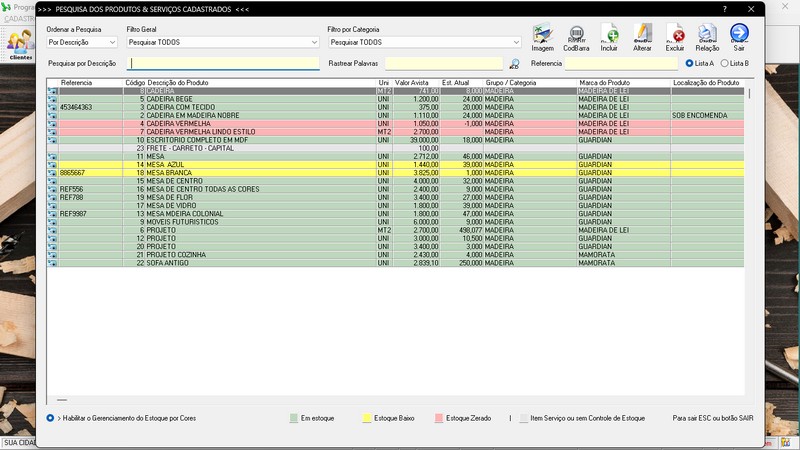Click the row icon for PROJETO COZINHA

click(x=52, y=255)
